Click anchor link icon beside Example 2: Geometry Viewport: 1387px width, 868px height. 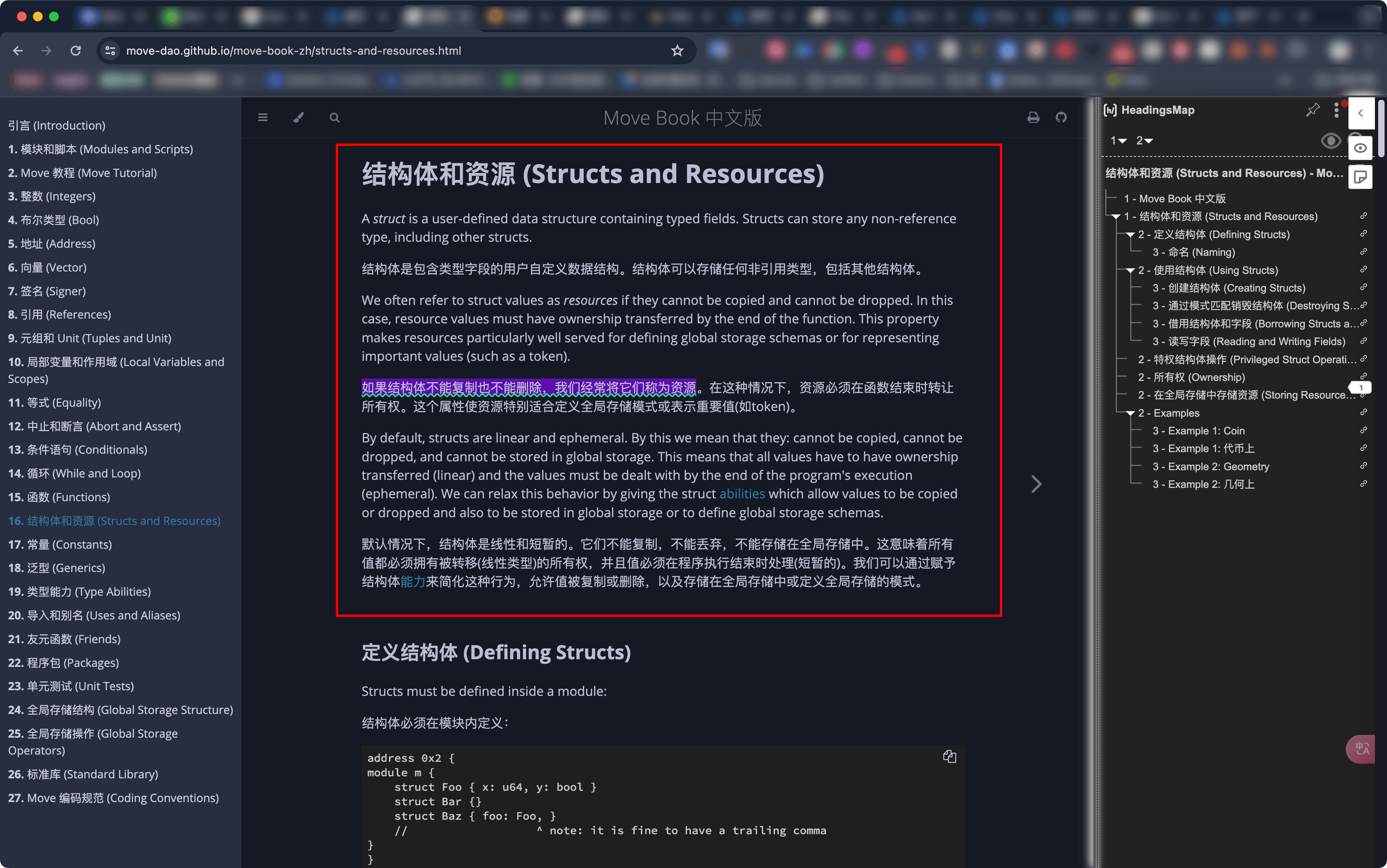click(x=1363, y=465)
